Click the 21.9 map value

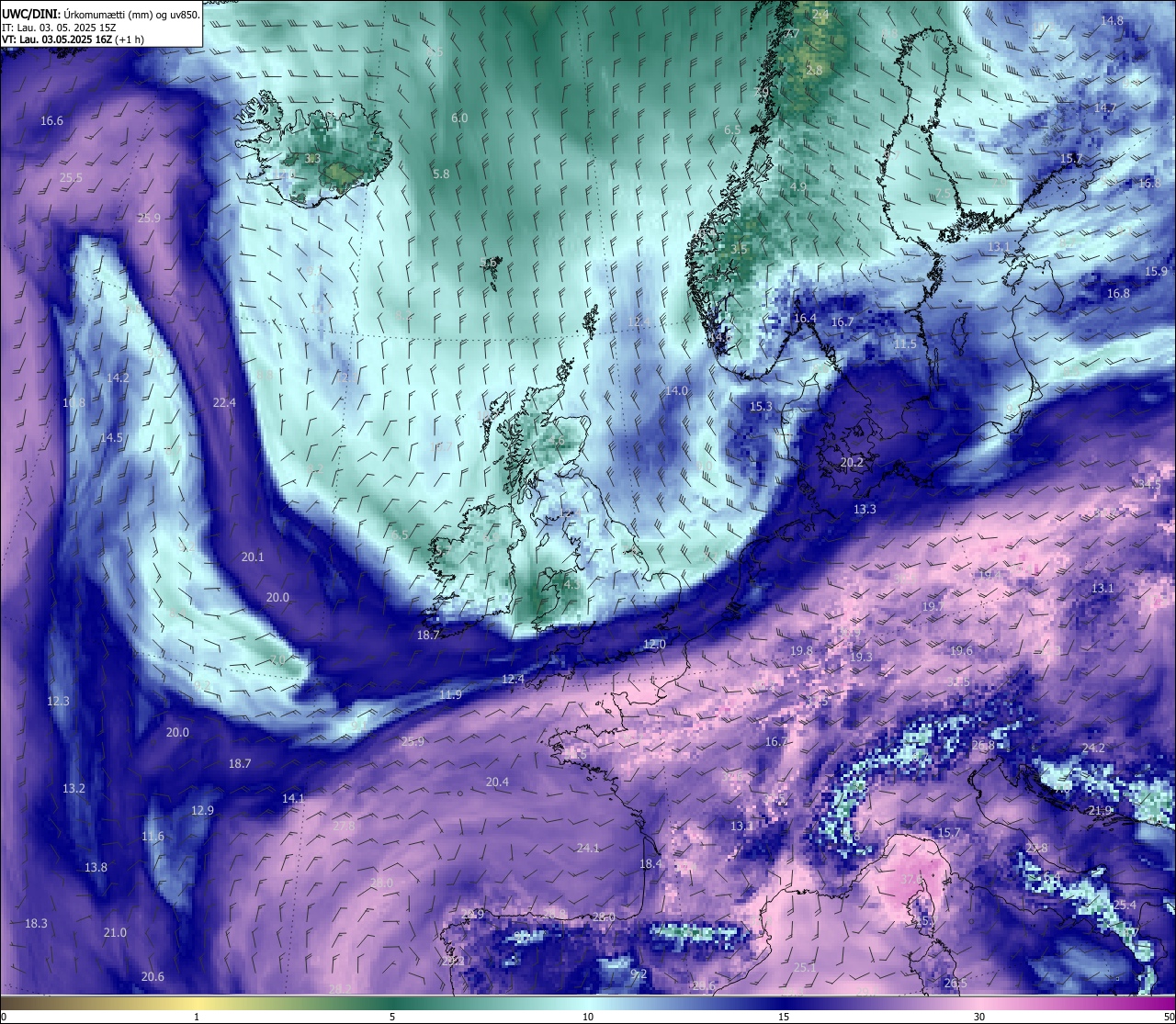1100,811
